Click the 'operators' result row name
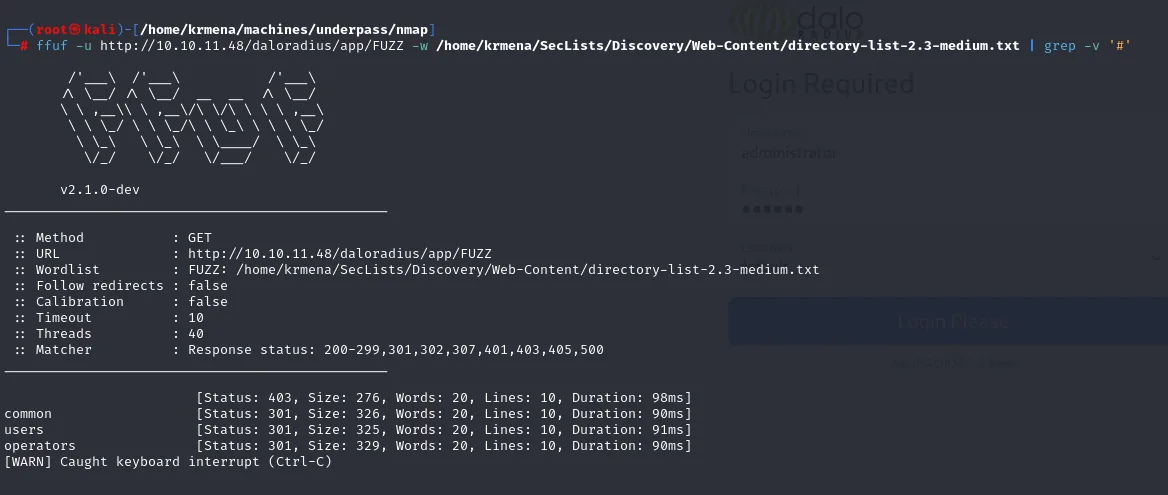Viewport: 1168px width, 495px height. coord(39,446)
